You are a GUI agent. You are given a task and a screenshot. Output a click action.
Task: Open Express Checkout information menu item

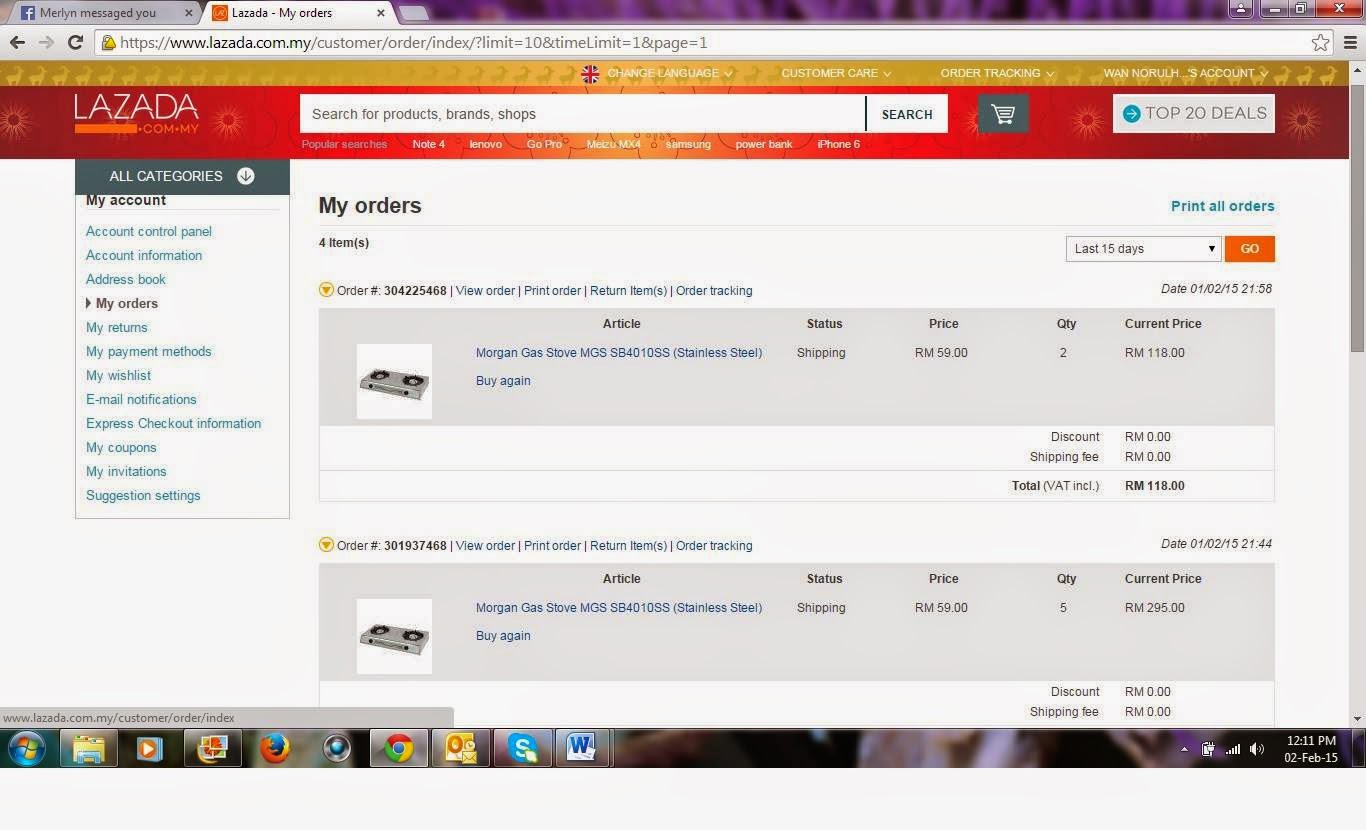point(174,423)
